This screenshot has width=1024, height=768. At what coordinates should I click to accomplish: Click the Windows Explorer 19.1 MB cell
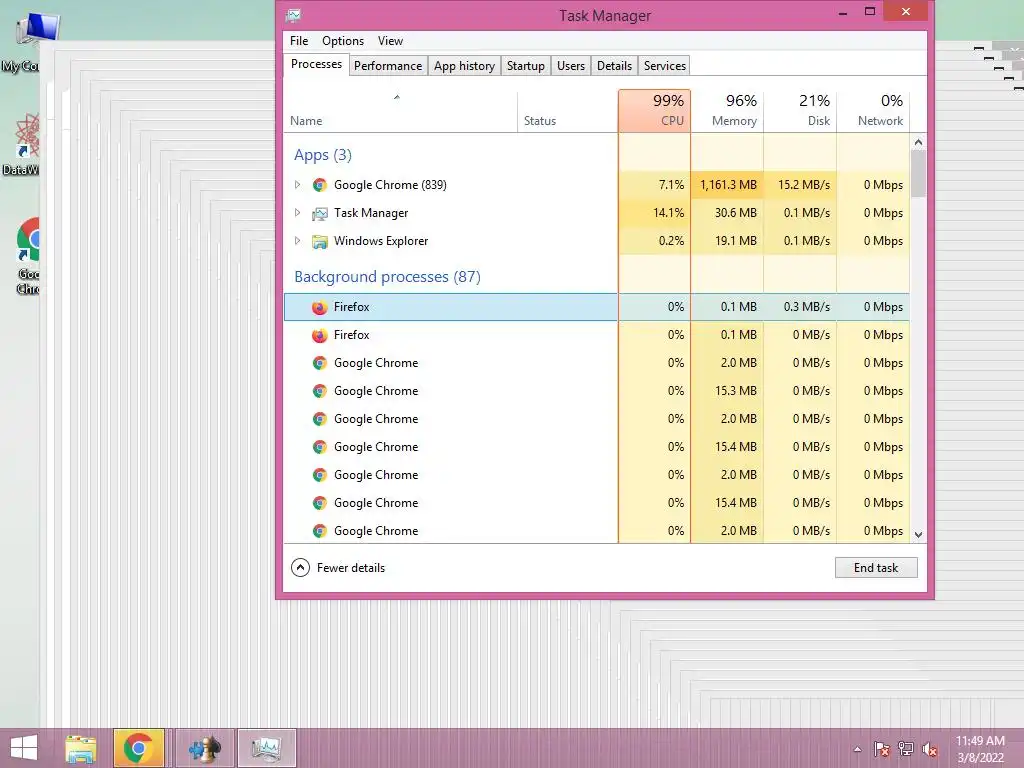pyautogui.click(x=727, y=241)
